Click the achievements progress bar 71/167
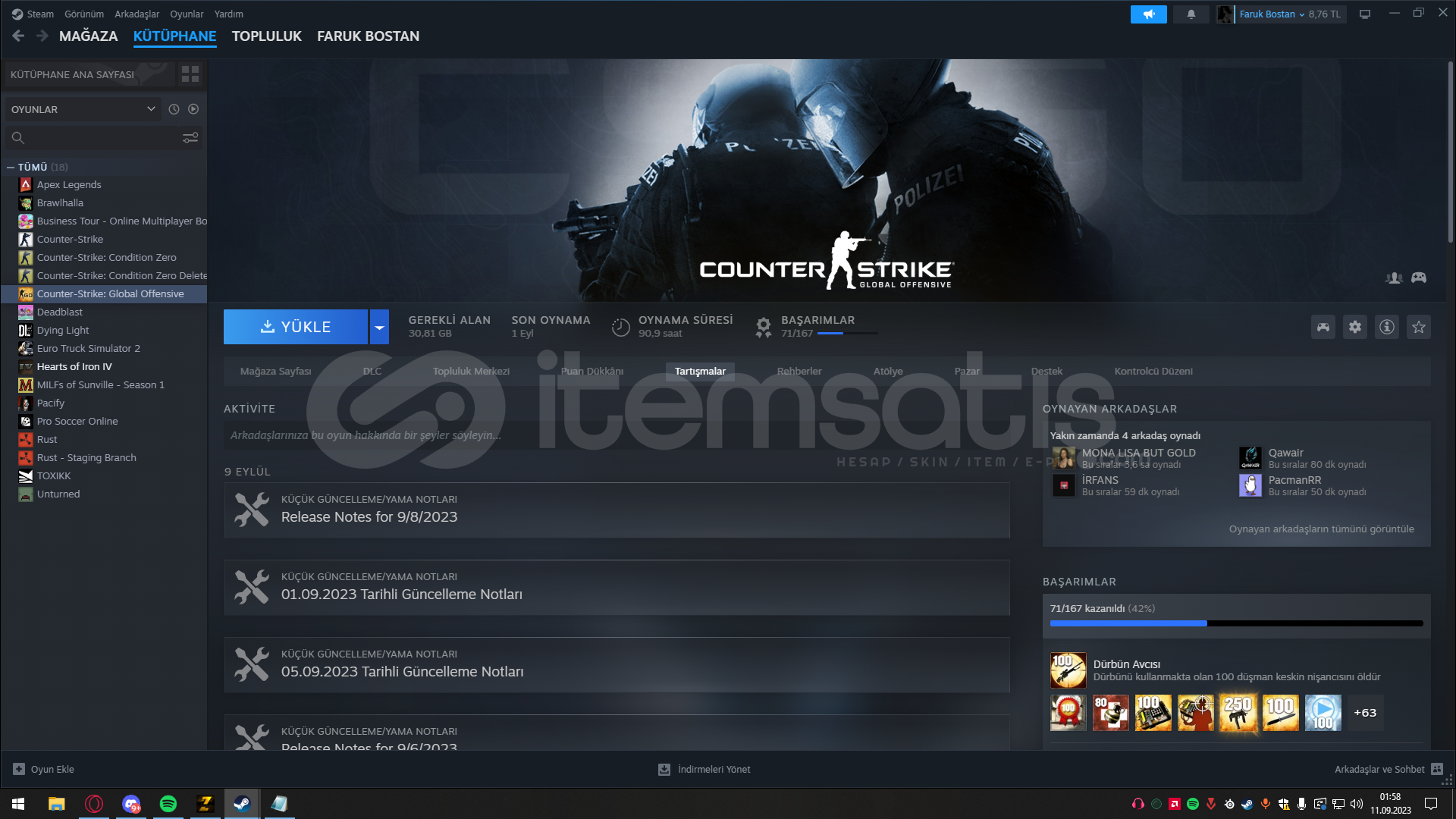This screenshot has width=1456, height=819. (x=1236, y=623)
